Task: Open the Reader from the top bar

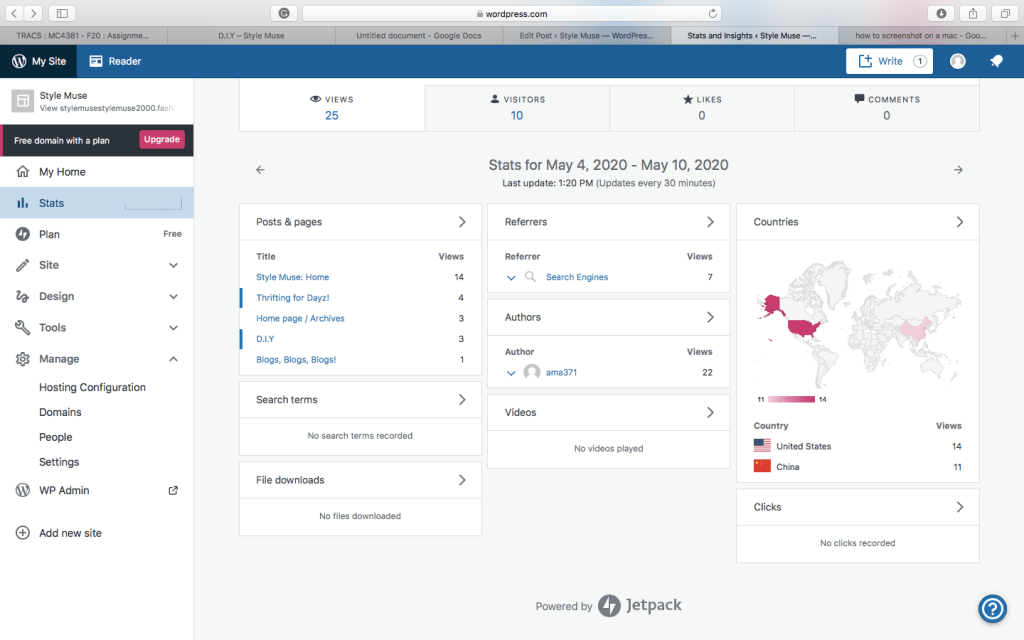Action: pos(115,61)
